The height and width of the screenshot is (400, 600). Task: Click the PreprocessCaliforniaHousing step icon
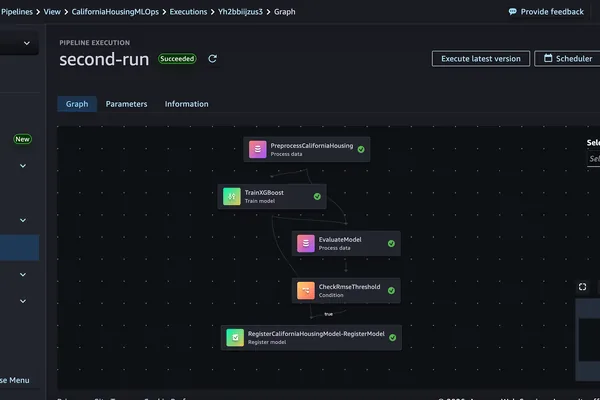coord(258,149)
